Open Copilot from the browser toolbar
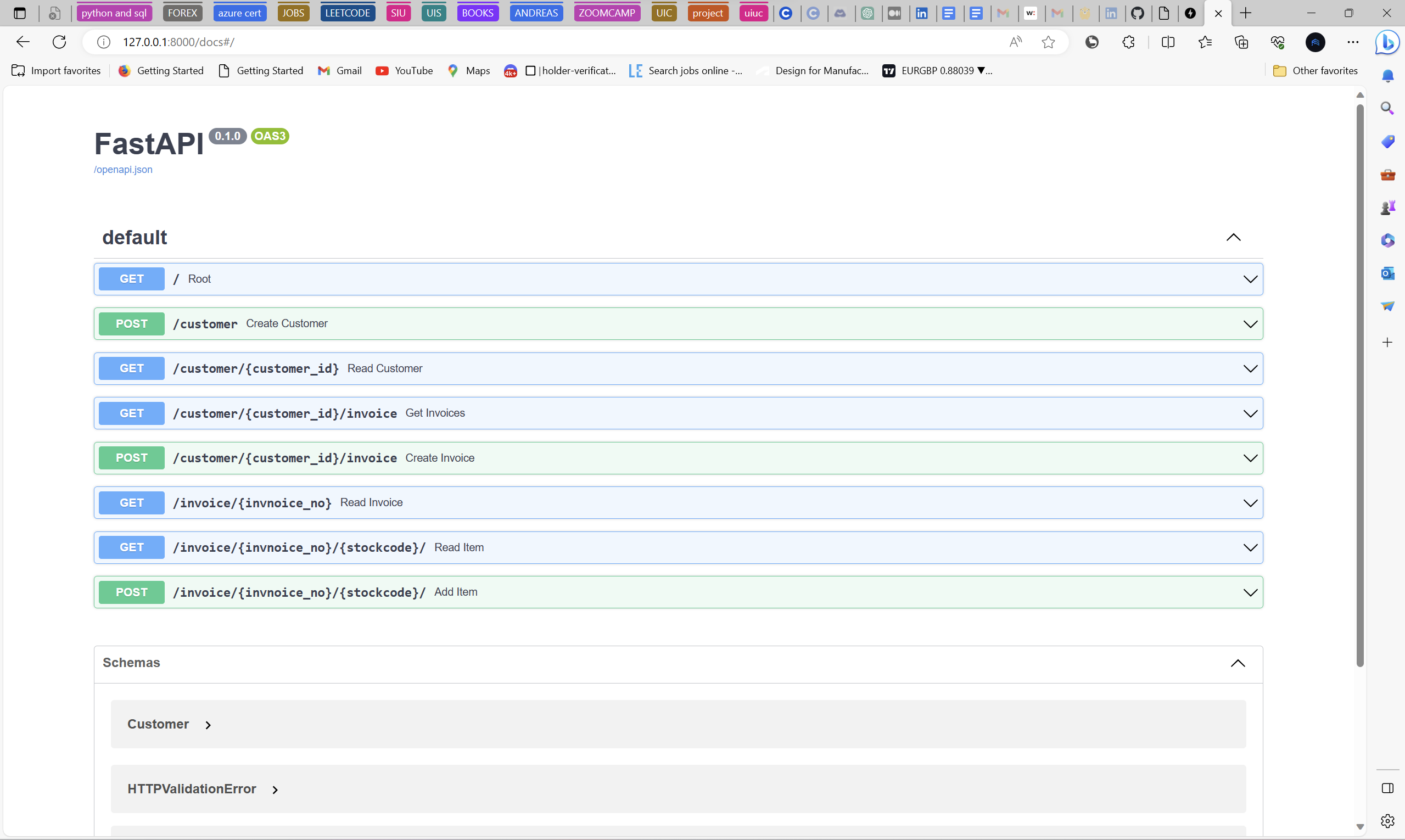Viewport: 1405px width, 840px height. (1387, 42)
